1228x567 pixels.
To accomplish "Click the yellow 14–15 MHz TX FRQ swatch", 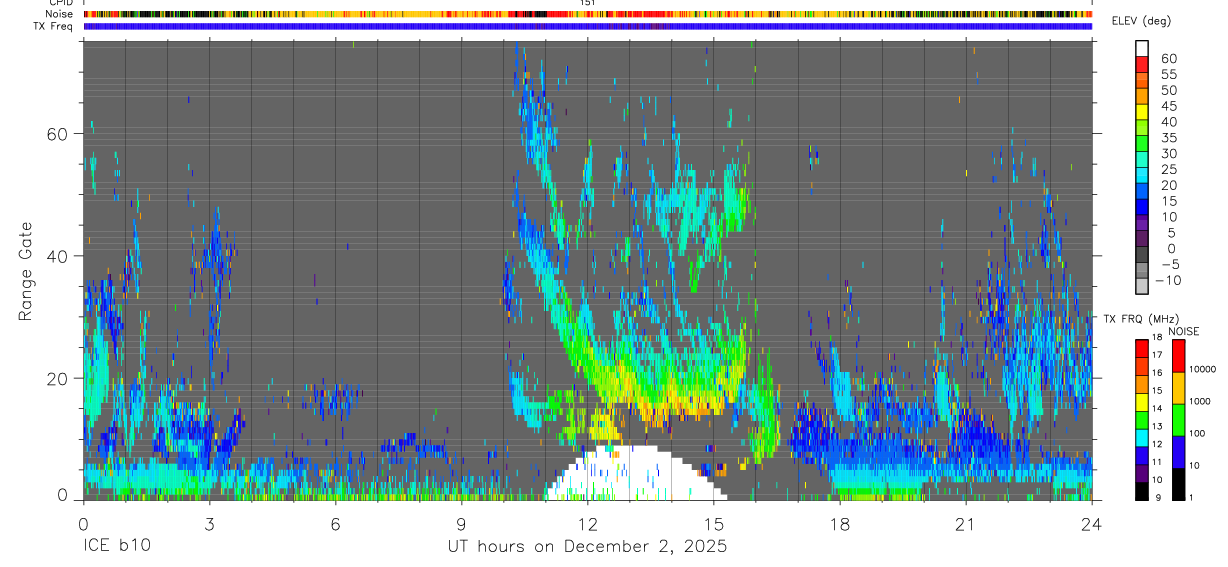I will [1142, 401].
